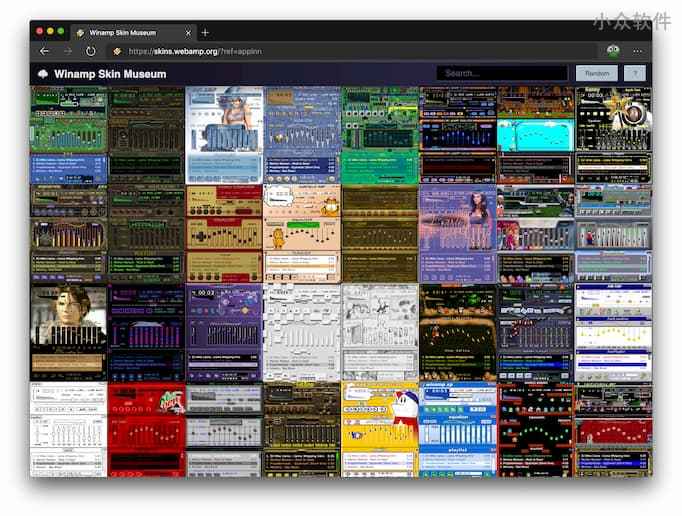The height and width of the screenshot is (516, 682).
Task: Open the green circuit board skin thumbnail
Action: [x=380, y=135]
